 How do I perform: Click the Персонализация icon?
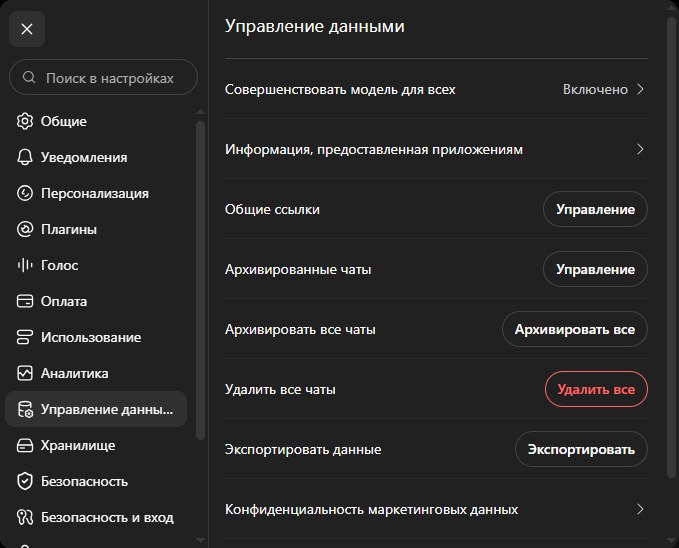pyautogui.click(x=25, y=193)
